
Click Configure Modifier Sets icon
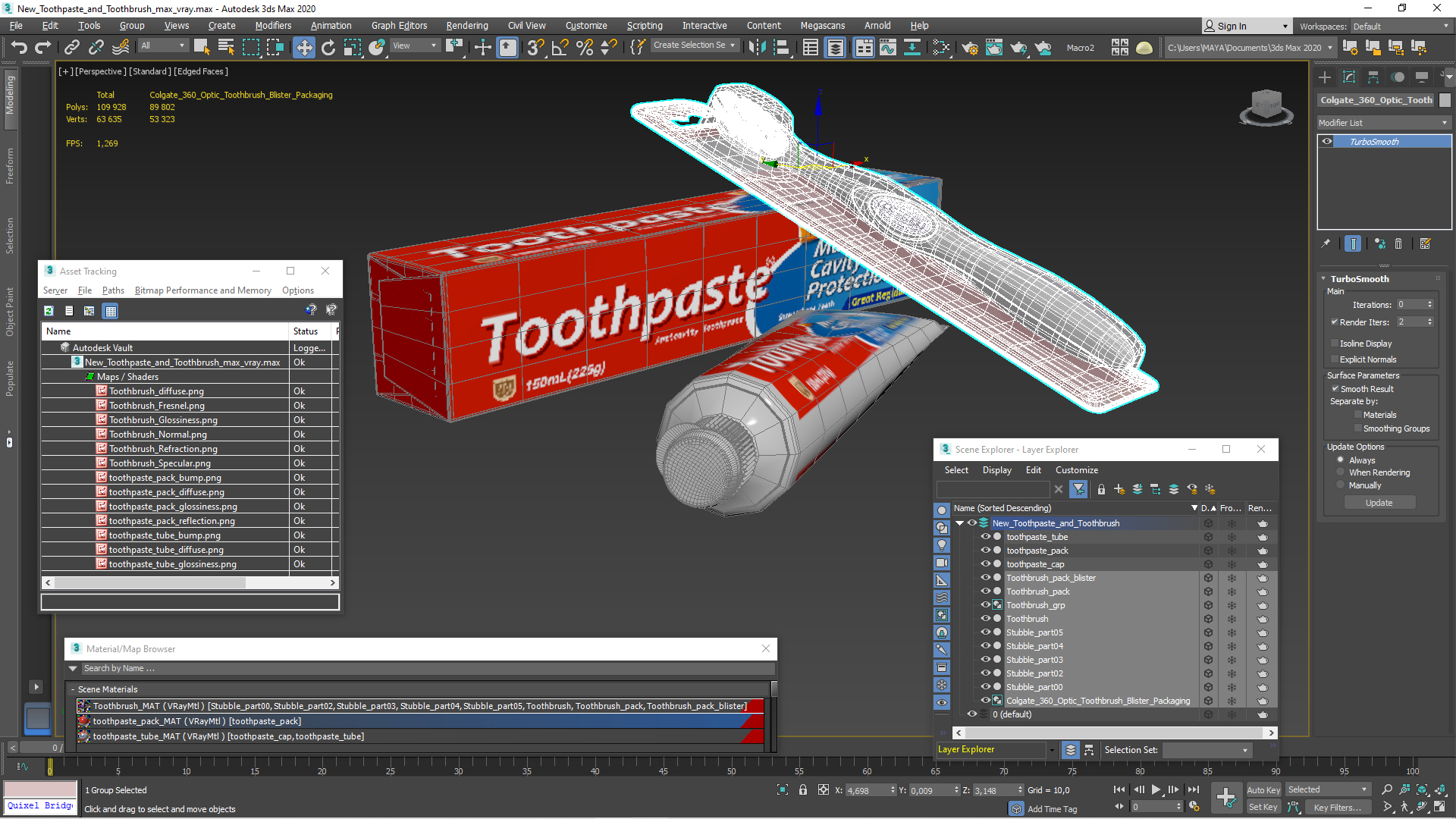(x=1426, y=243)
